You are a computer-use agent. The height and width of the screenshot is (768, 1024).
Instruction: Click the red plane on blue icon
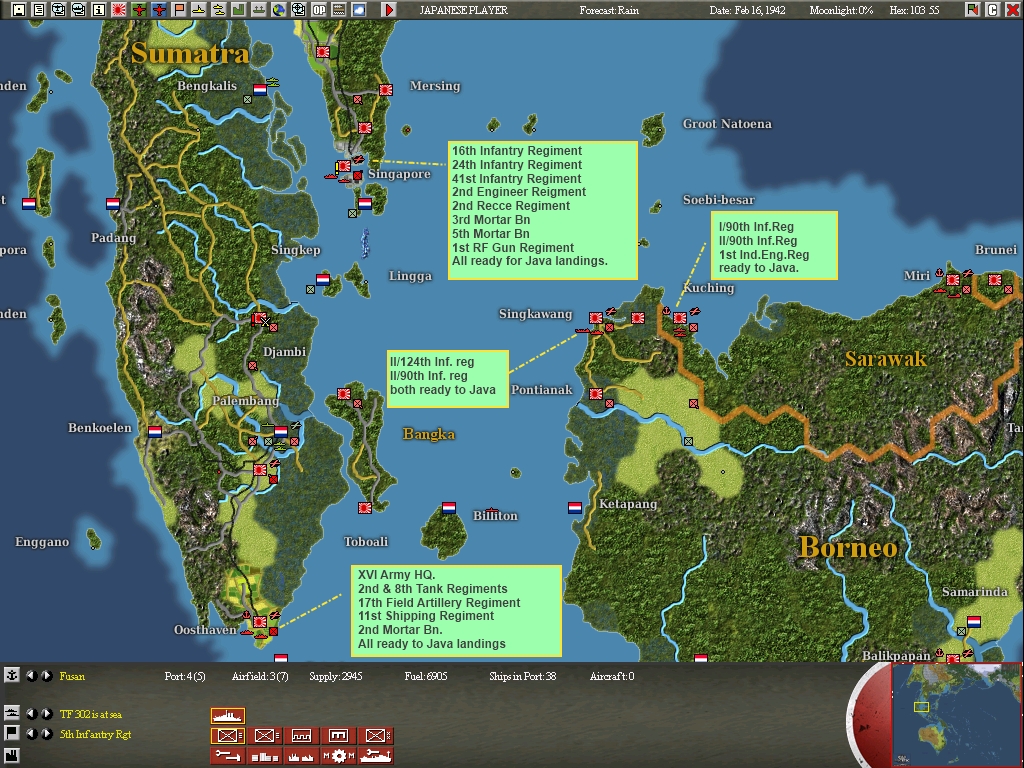click(x=159, y=9)
